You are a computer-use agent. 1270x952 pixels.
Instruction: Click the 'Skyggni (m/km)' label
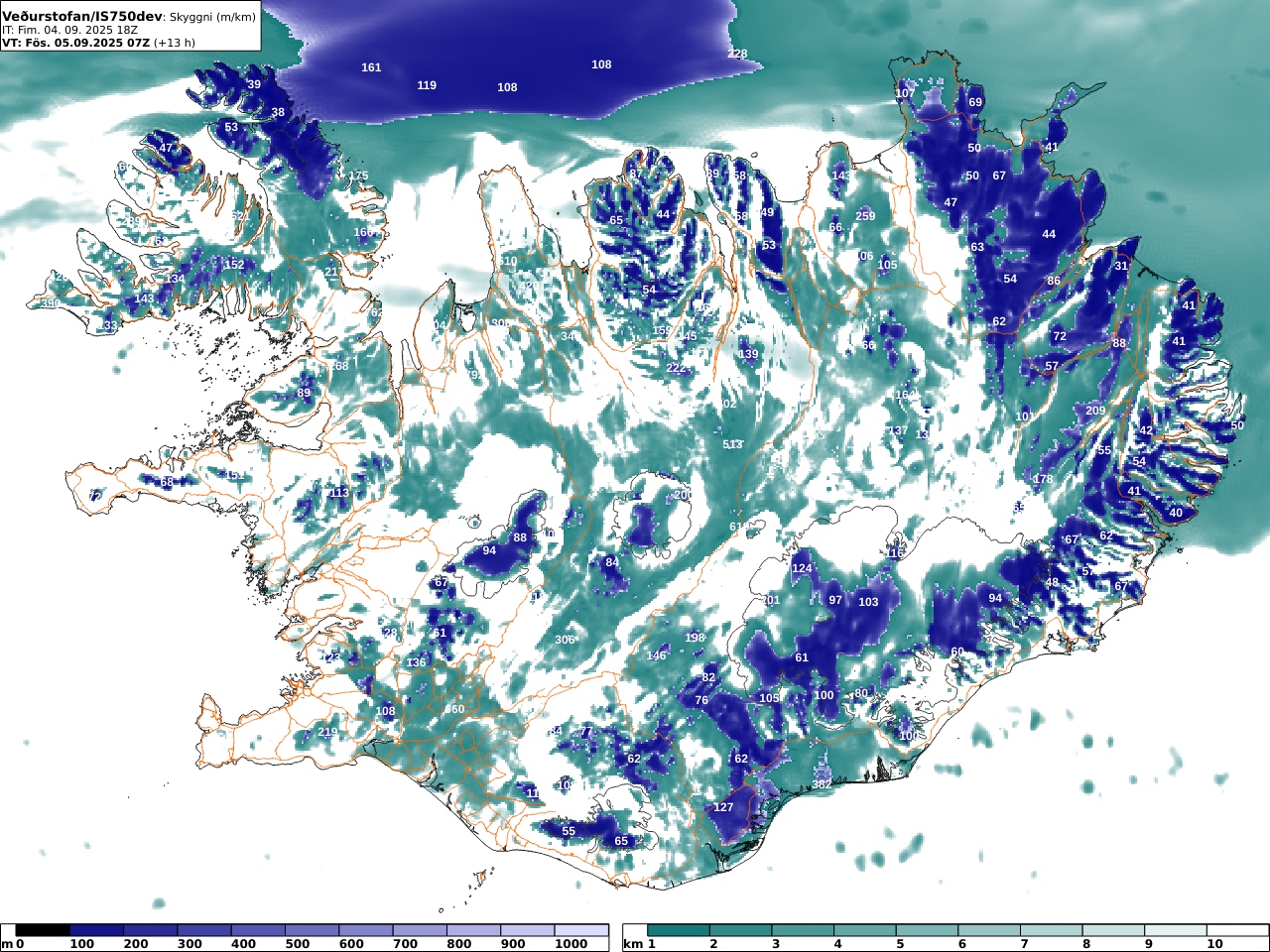pos(212,17)
